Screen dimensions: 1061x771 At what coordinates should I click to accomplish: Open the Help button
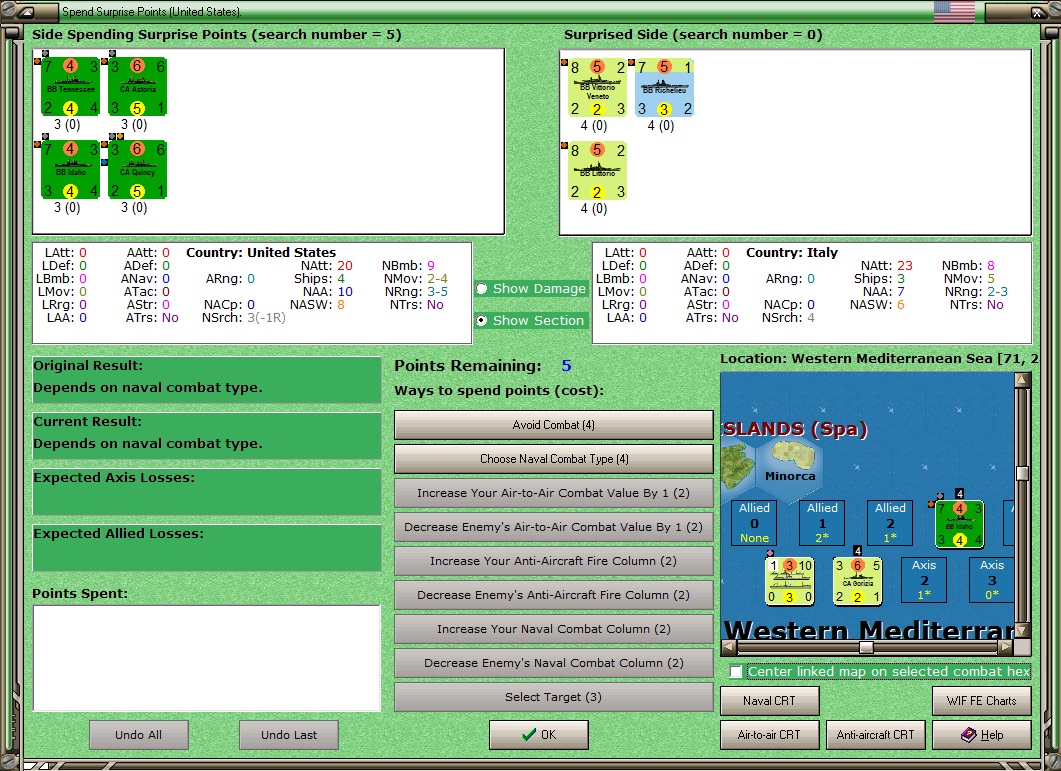tap(982, 735)
